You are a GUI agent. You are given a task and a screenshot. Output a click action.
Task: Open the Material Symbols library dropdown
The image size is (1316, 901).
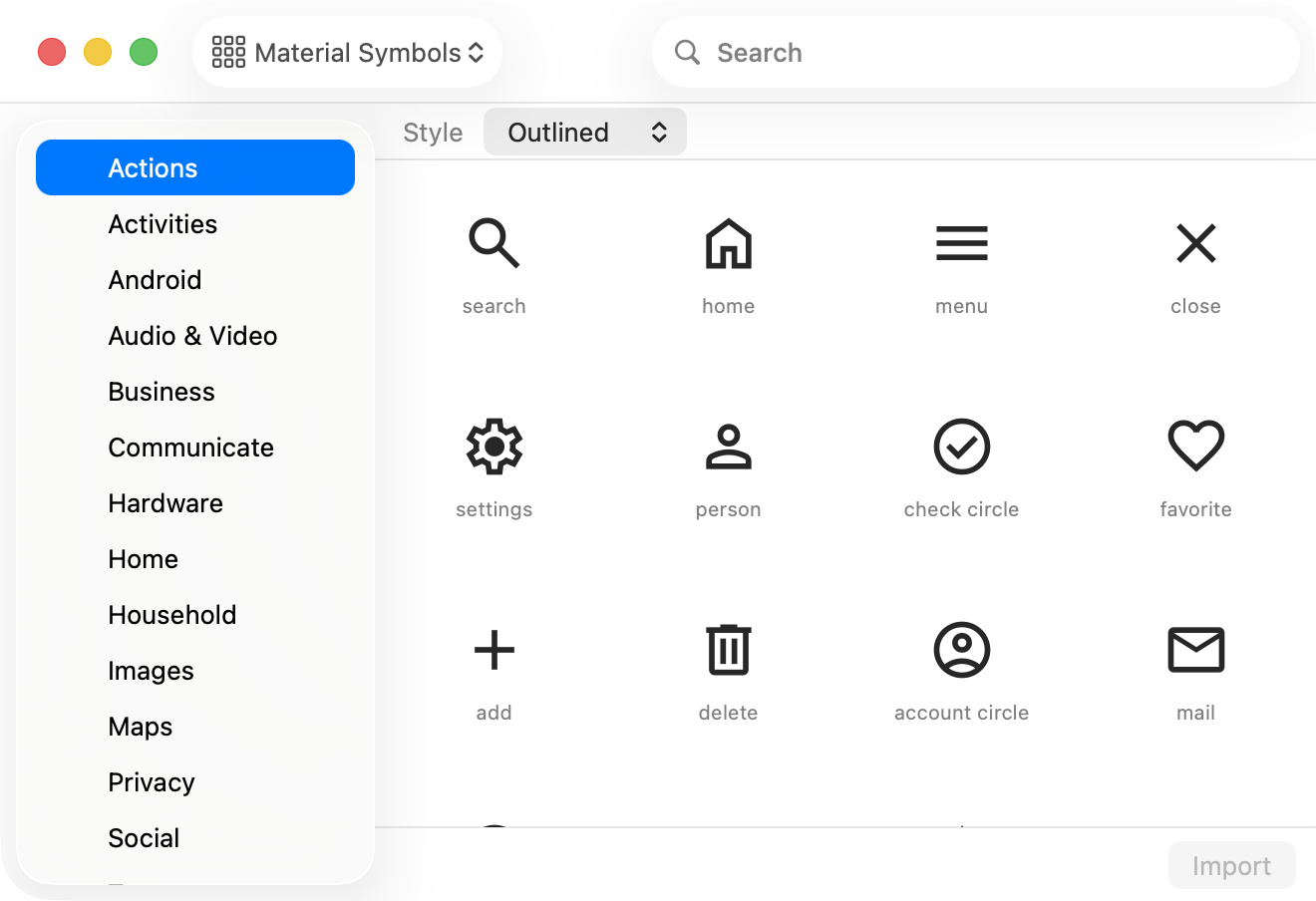[348, 53]
